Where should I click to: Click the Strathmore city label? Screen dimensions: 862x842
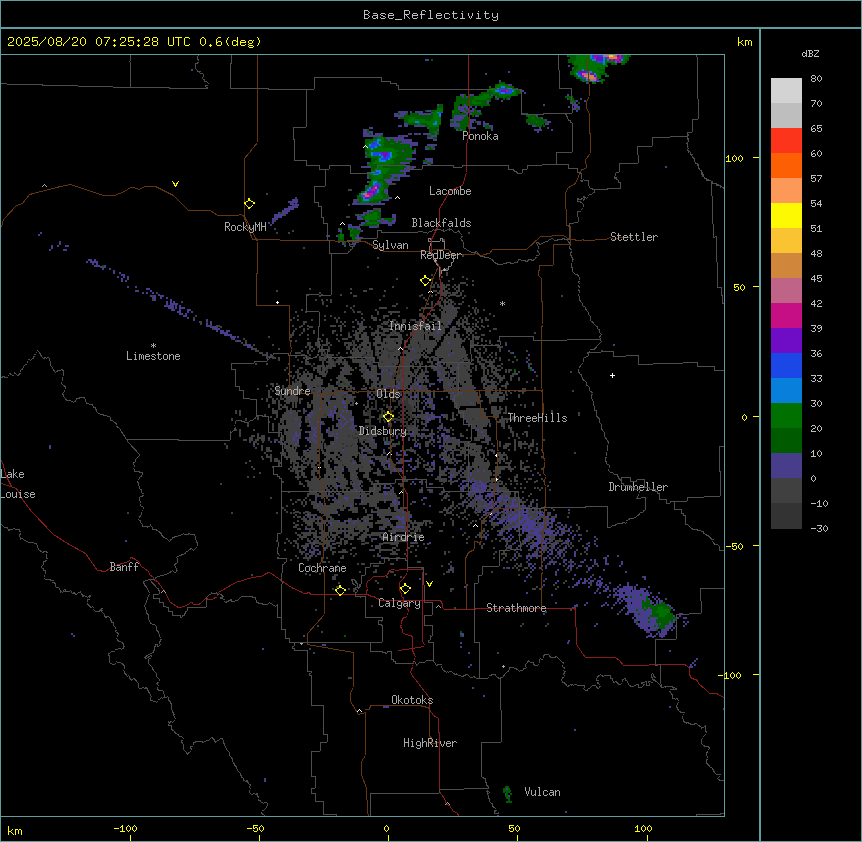pyautogui.click(x=516, y=608)
